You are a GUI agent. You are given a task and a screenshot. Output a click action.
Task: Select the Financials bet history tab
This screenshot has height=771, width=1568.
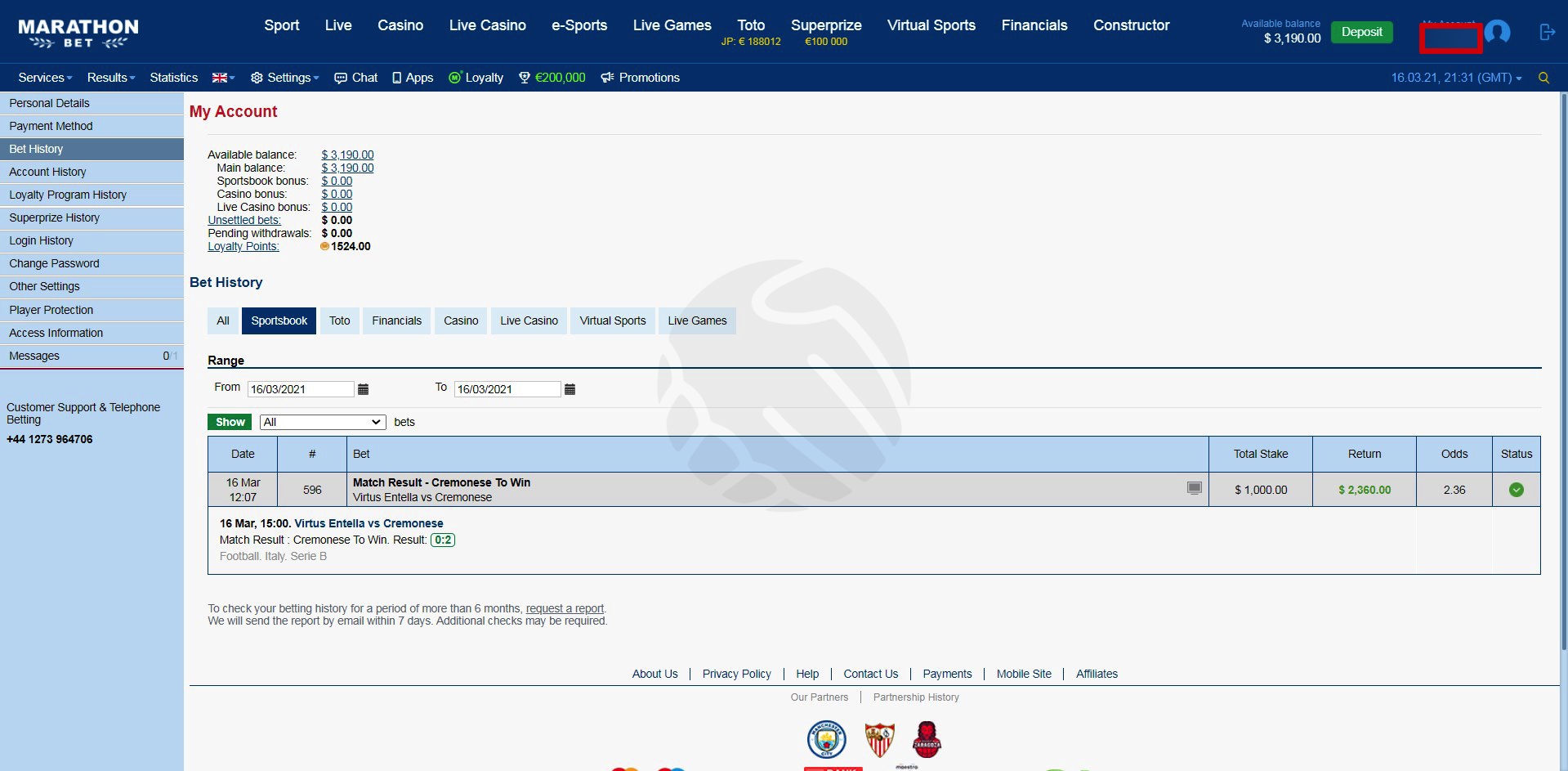pyautogui.click(x=397, y=321)
